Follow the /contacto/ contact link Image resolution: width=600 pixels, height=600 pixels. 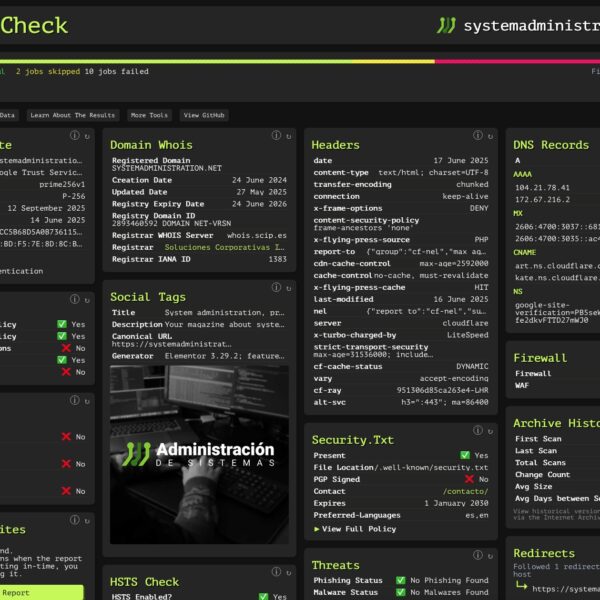(x=465, y=491)
